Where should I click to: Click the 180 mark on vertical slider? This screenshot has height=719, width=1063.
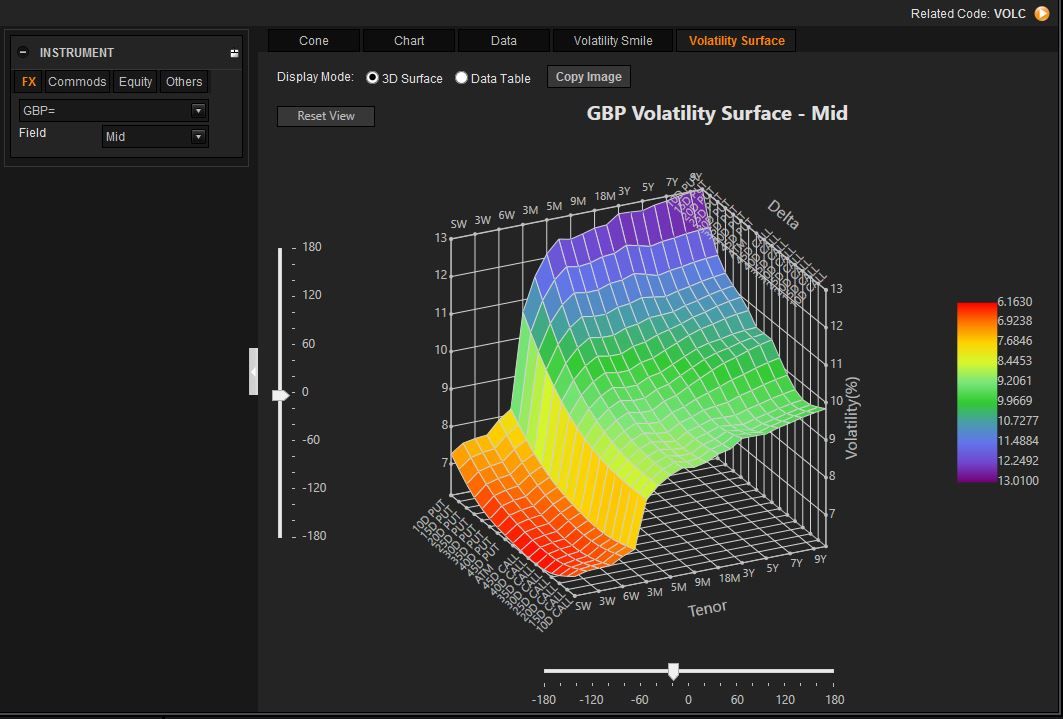(313, 247)
